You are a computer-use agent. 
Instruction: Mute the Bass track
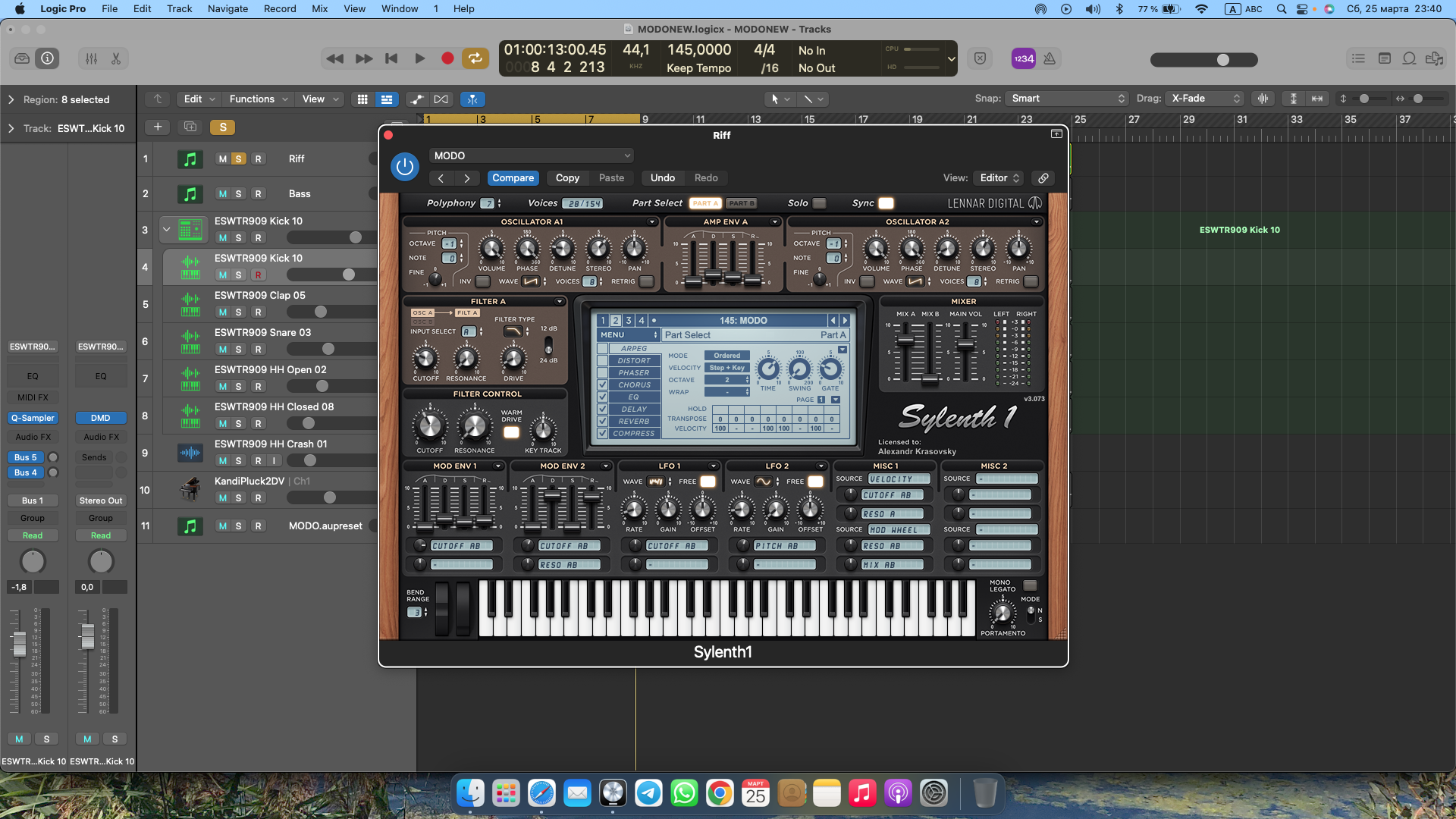click(x=222, y=194)
